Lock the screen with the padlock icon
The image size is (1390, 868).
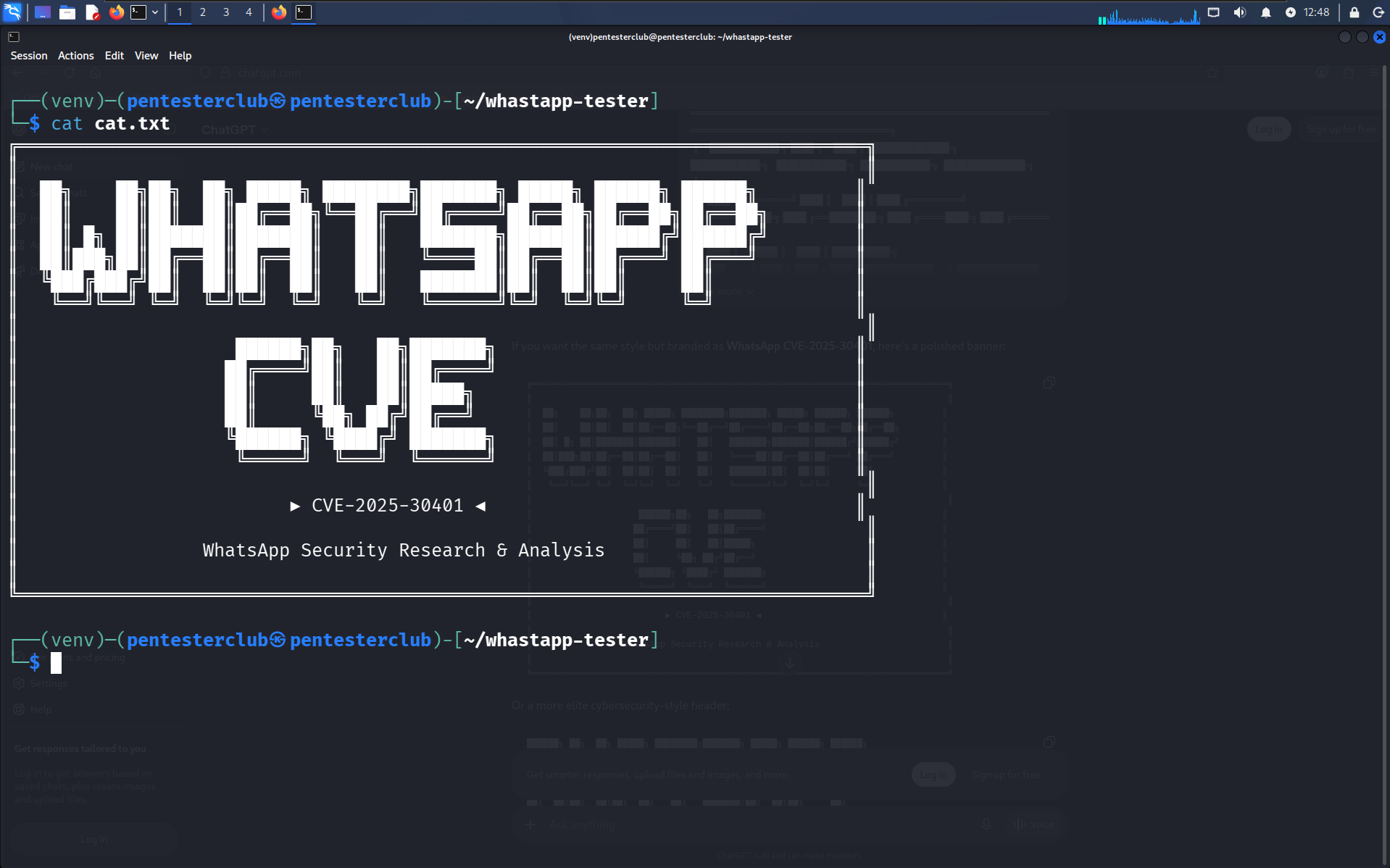click(1354, 12)
